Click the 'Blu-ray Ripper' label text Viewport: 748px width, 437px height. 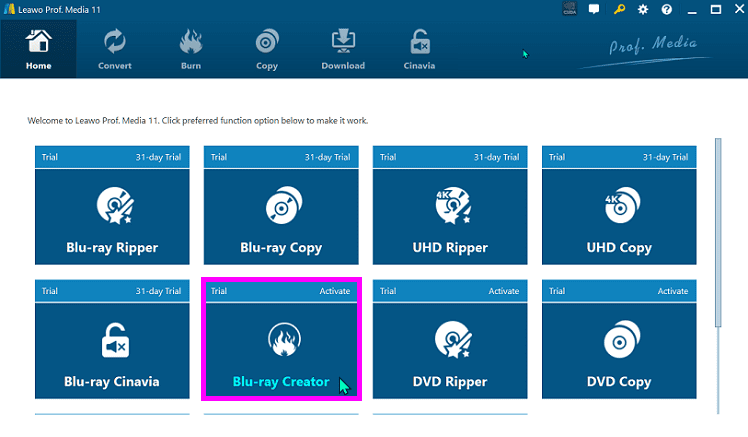[112, 248]
